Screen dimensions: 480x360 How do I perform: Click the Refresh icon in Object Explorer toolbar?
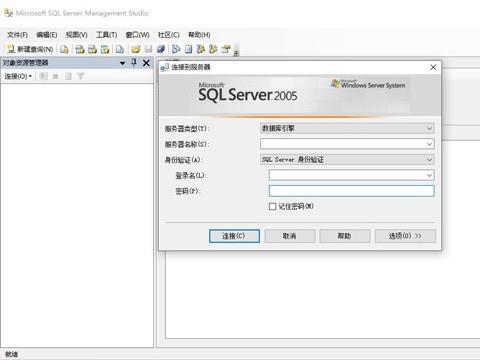tap(68, 76)
